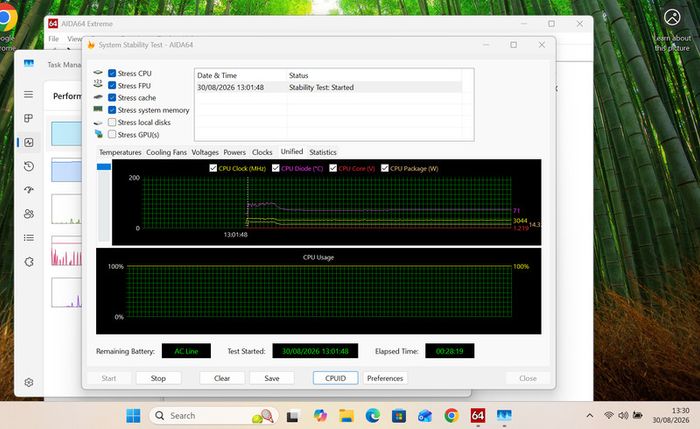Enable the Stress local disks checkbox

click(x=112, y=122)
